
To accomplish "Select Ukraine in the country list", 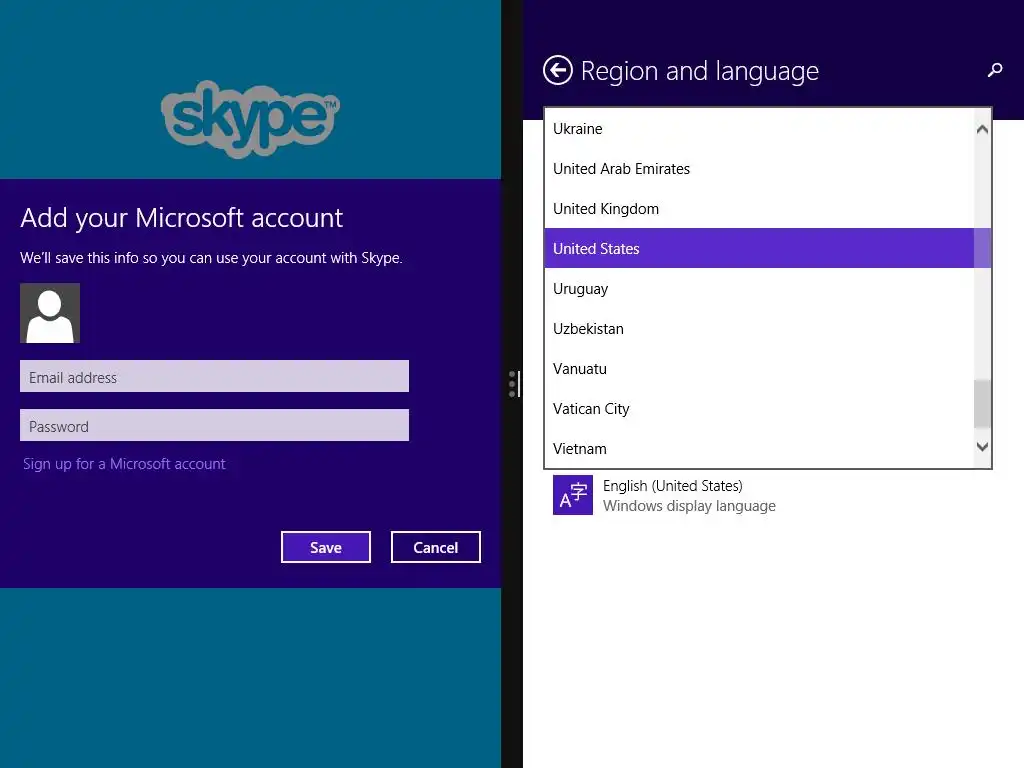I will pyautogui.click(x=759, y=129).
